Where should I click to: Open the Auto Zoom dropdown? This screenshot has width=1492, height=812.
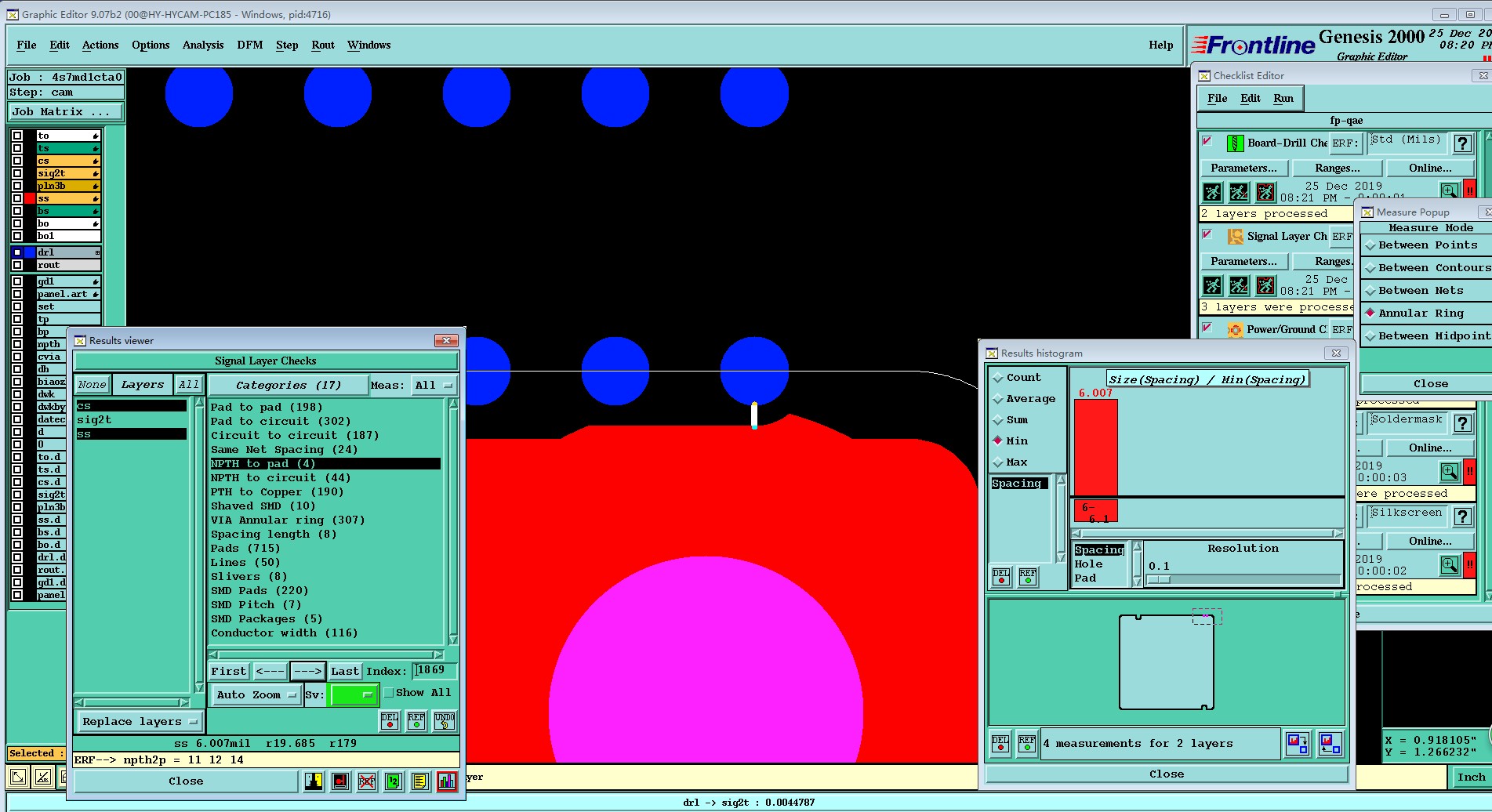point(256,695)
